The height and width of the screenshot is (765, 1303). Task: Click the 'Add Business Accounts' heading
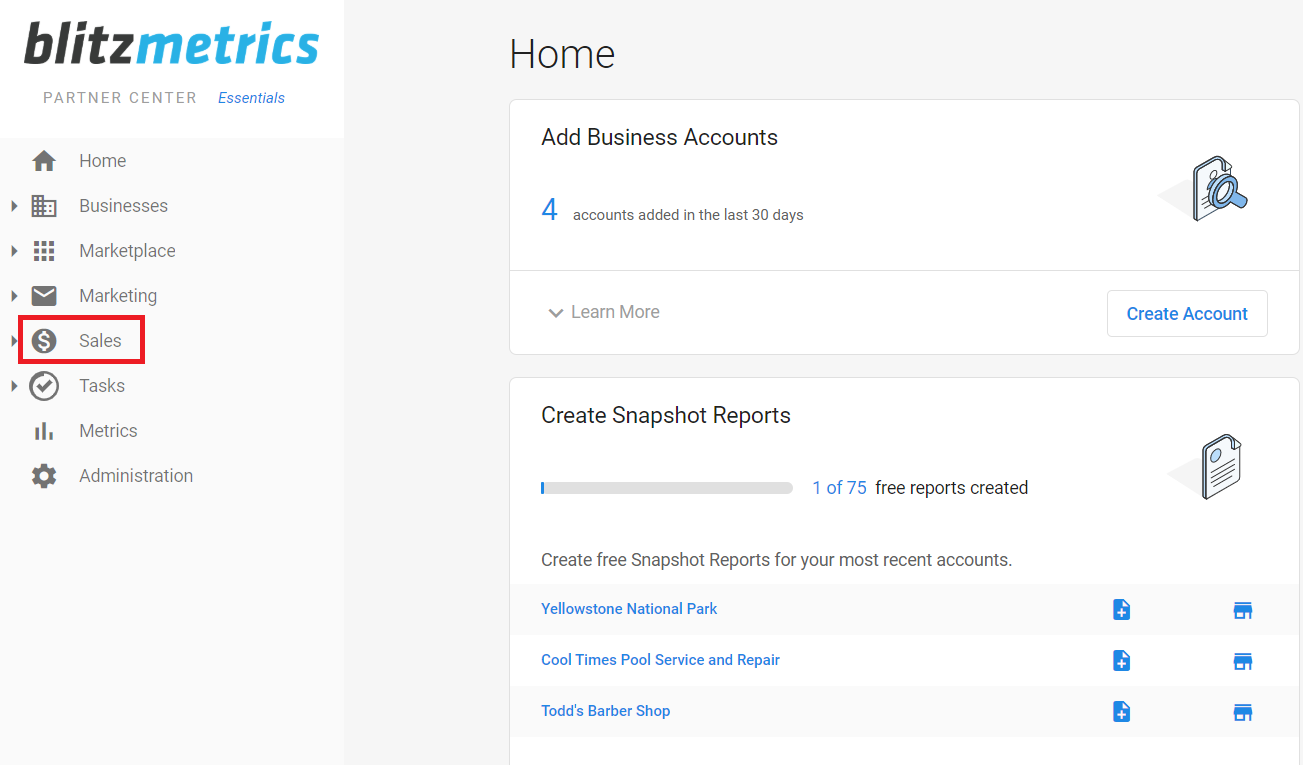point(659,138)
